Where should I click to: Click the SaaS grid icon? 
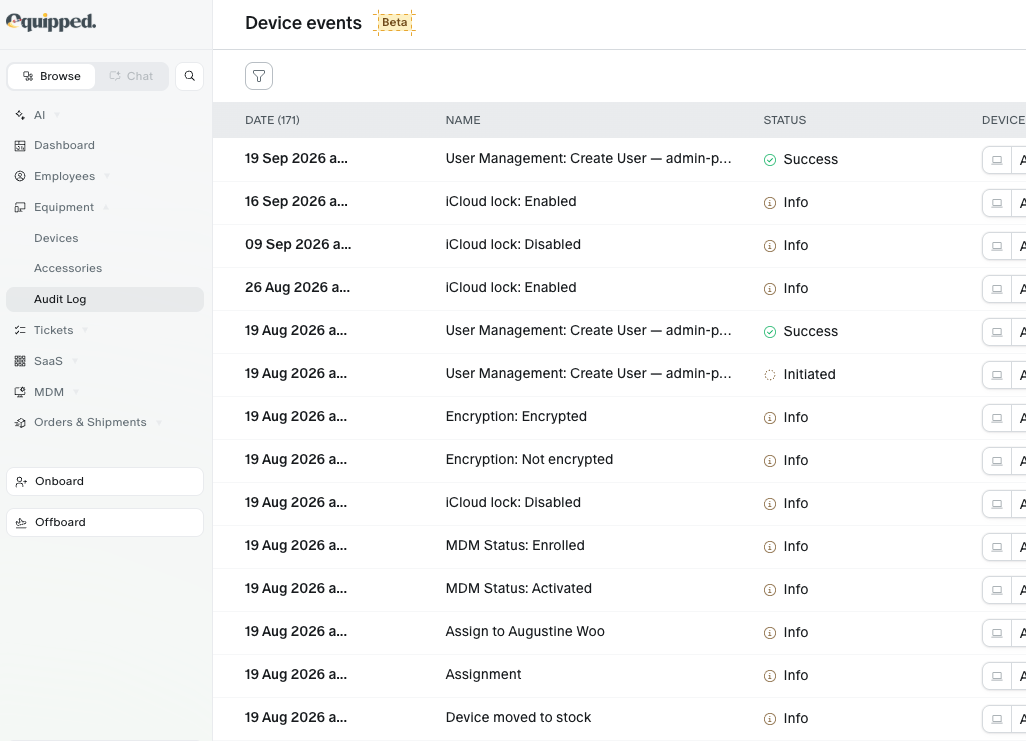tap(20, 361)
